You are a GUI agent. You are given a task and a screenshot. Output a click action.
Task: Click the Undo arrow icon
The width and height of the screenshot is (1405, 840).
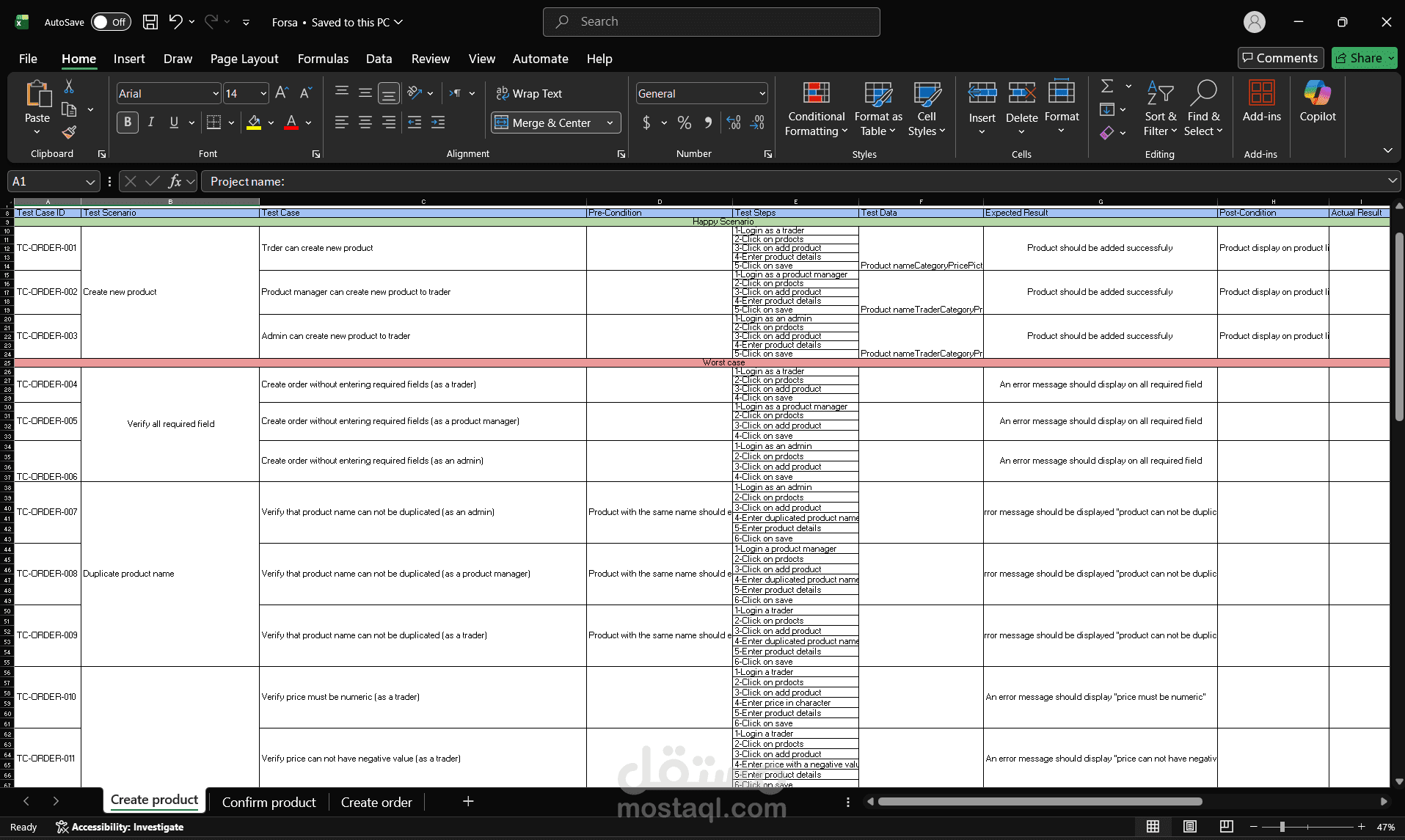[x=175, y=22]
